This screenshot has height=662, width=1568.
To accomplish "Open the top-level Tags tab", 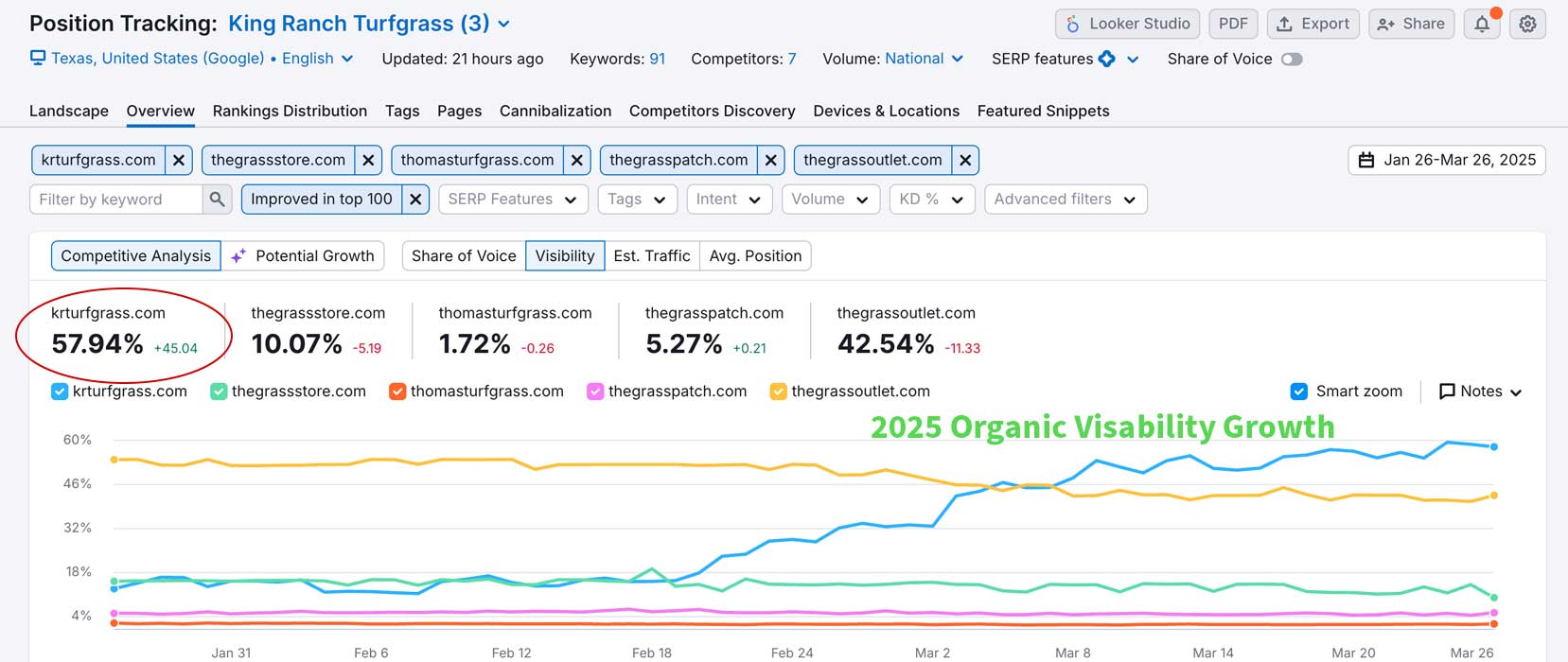I will (x=402, y=111).
